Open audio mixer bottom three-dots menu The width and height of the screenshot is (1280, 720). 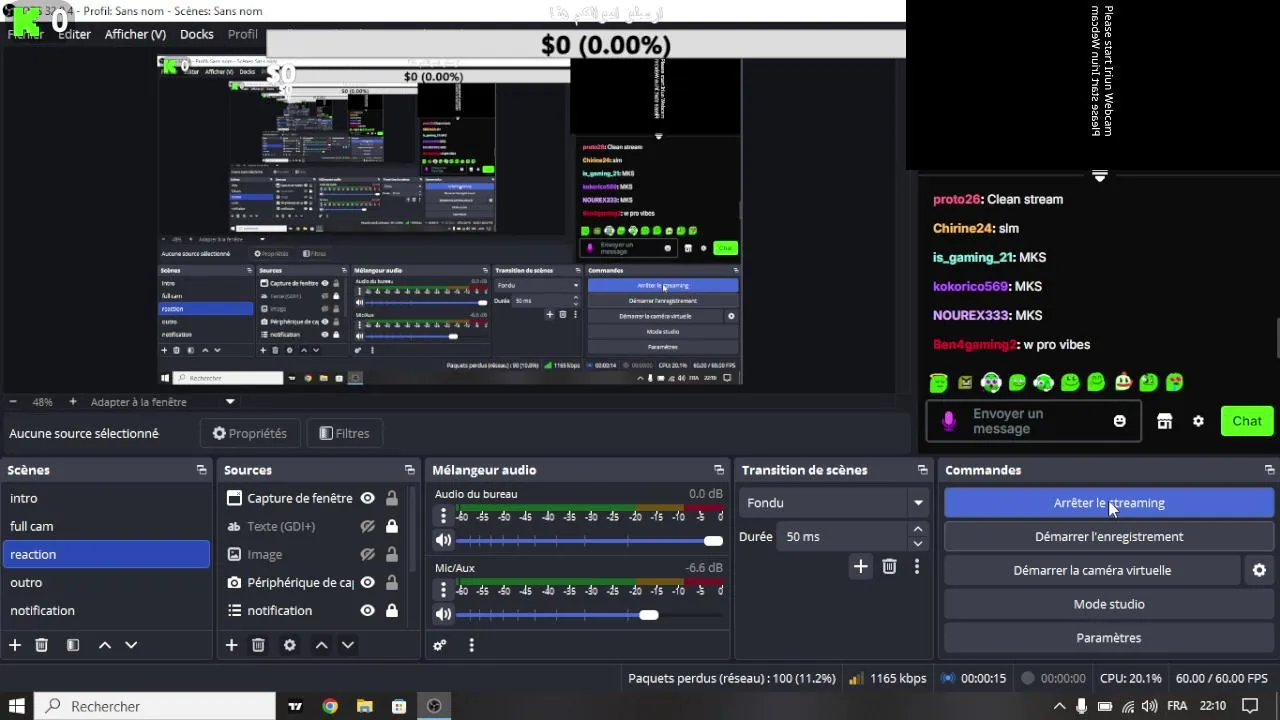click(472, 645)
